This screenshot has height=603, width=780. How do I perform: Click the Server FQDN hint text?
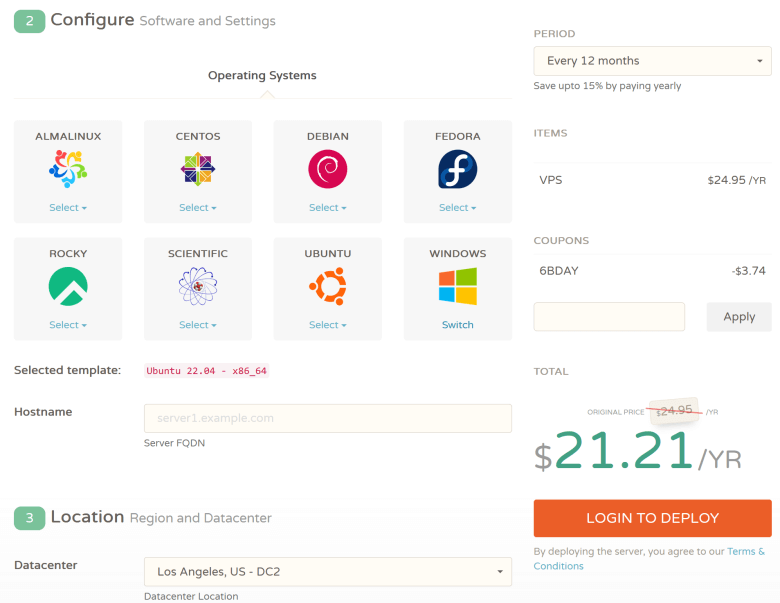(x=174, y=443)
